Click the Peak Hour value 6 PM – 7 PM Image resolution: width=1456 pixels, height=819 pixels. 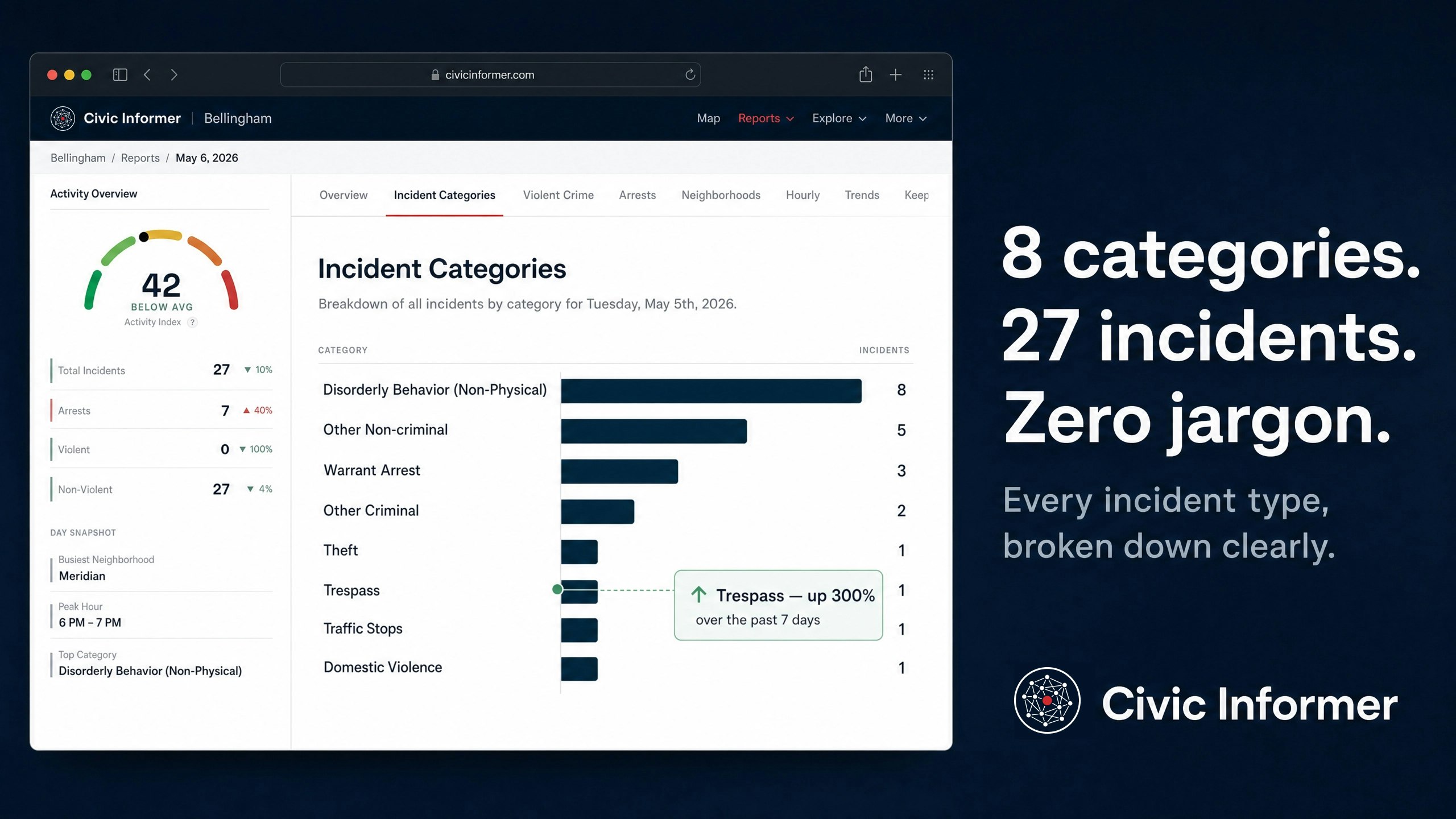90,623
